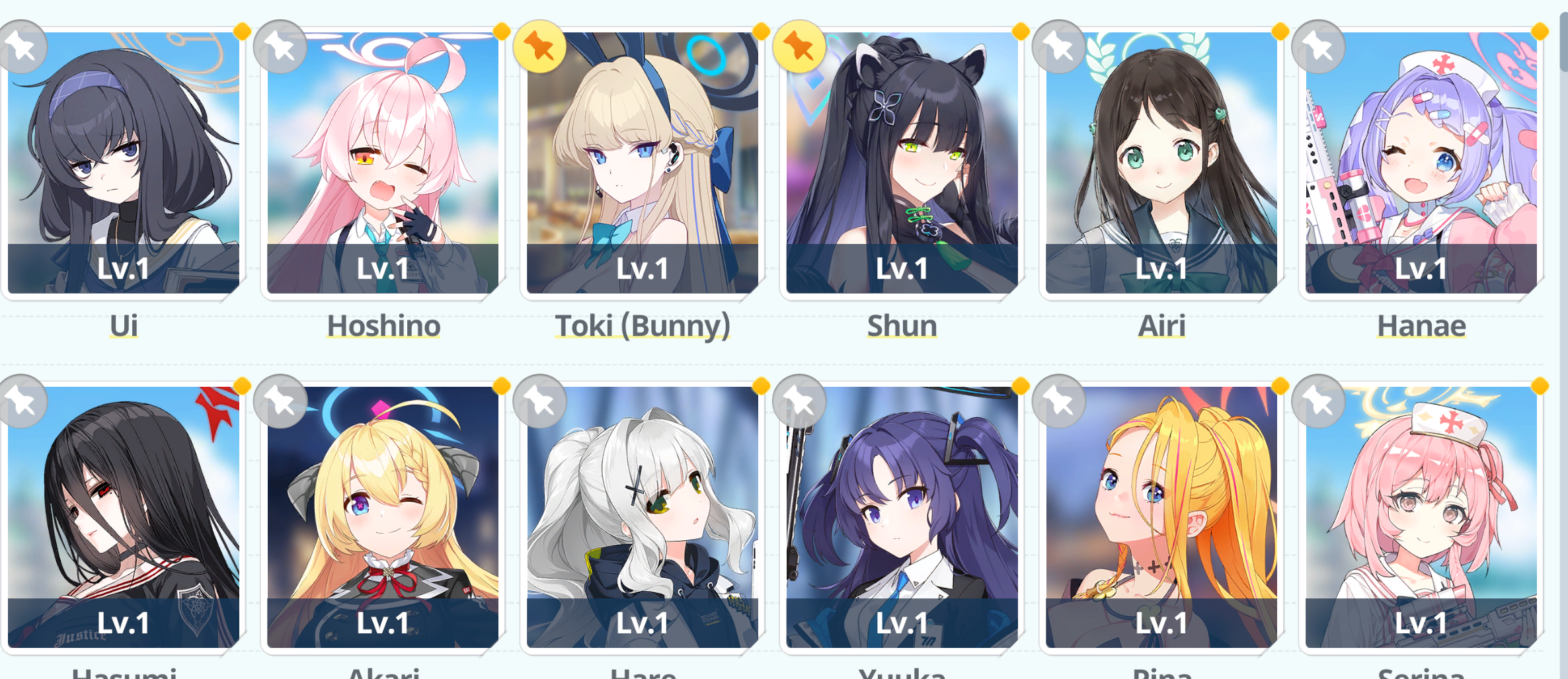Toggle the pin on Hare's card
This screenshot has width=1568, height=679.
point(539,401)
